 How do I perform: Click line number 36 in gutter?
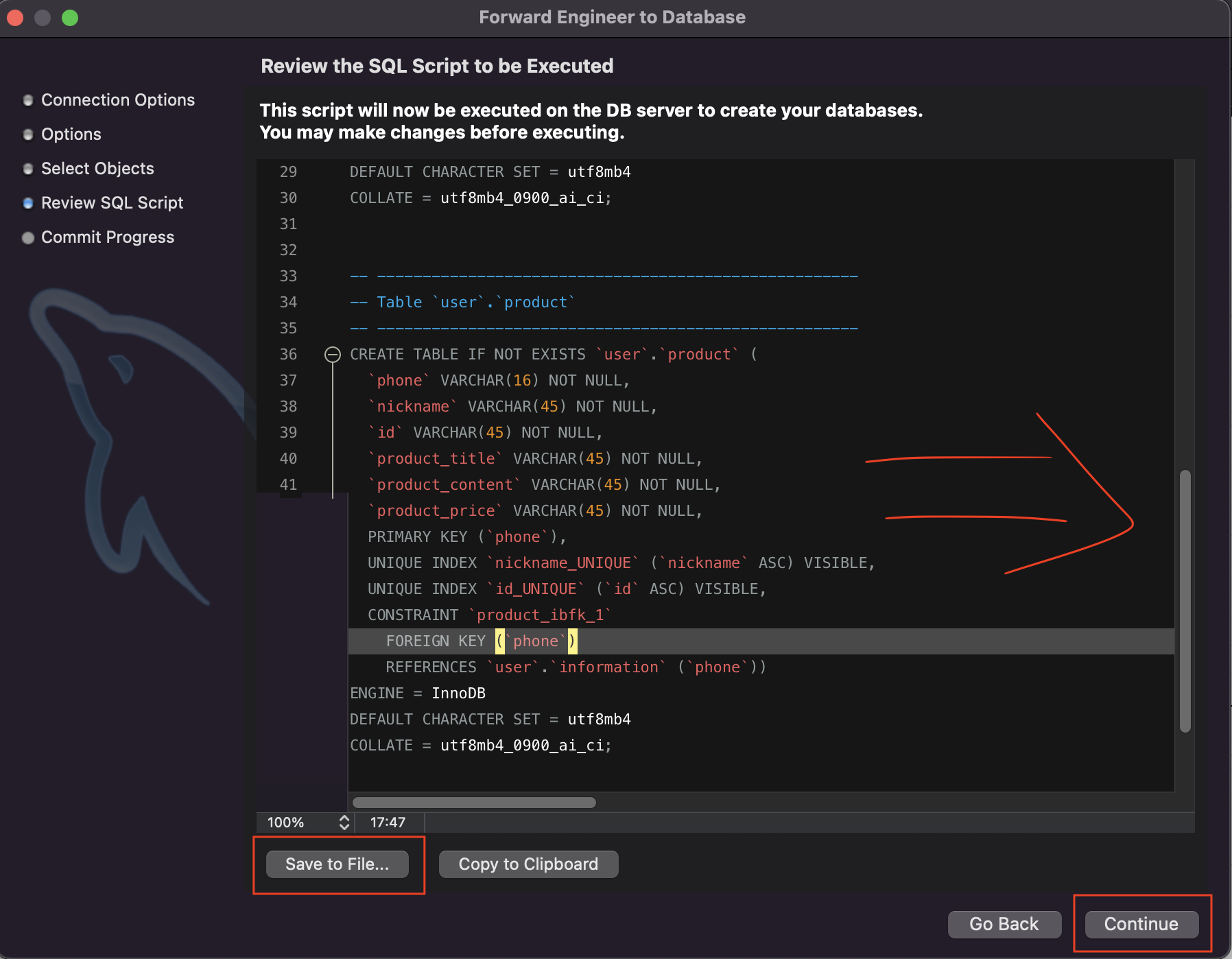tap(288, 355)
